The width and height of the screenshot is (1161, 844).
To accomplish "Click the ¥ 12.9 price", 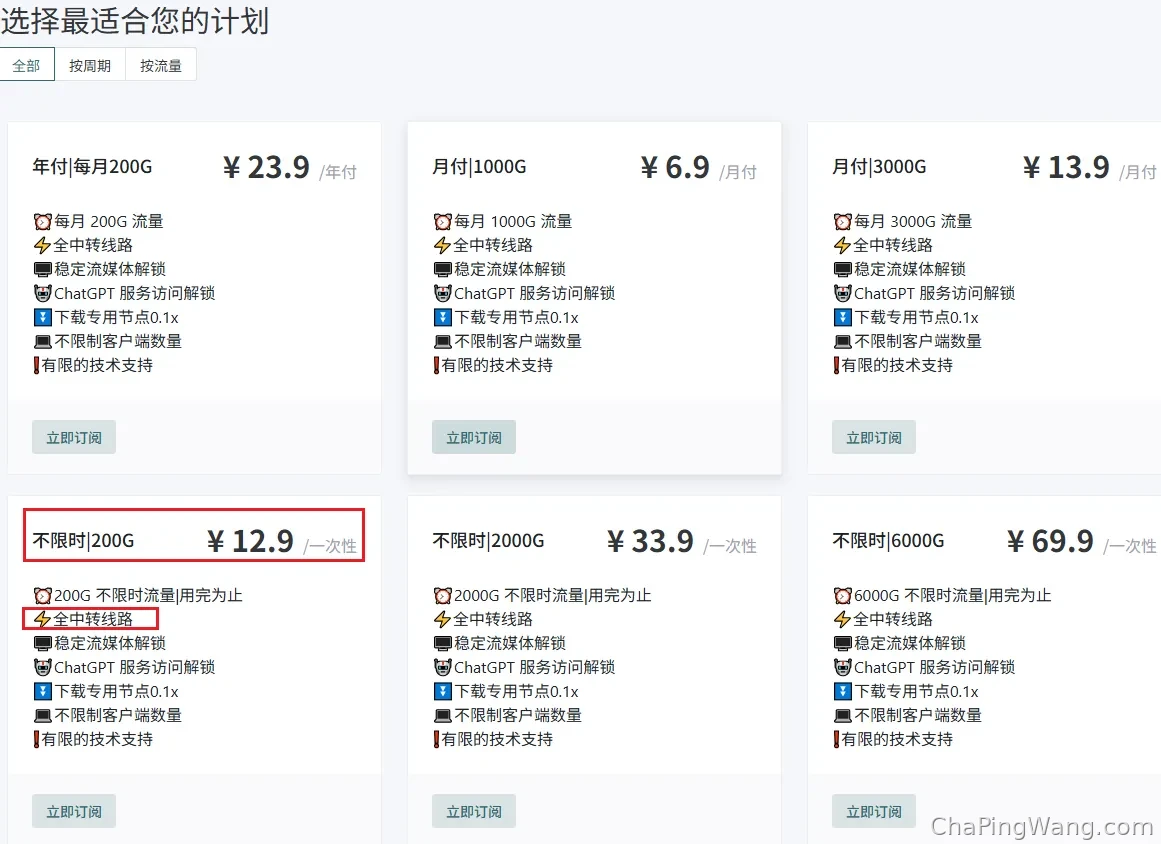I will click(x=250, y=541).
